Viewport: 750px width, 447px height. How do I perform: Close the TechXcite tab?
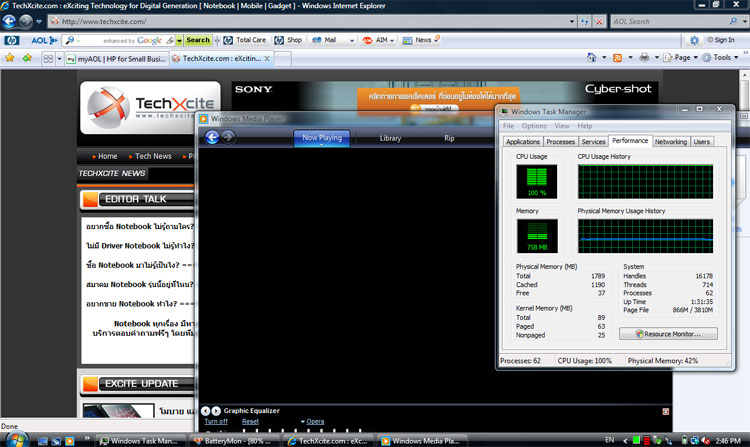267,58
